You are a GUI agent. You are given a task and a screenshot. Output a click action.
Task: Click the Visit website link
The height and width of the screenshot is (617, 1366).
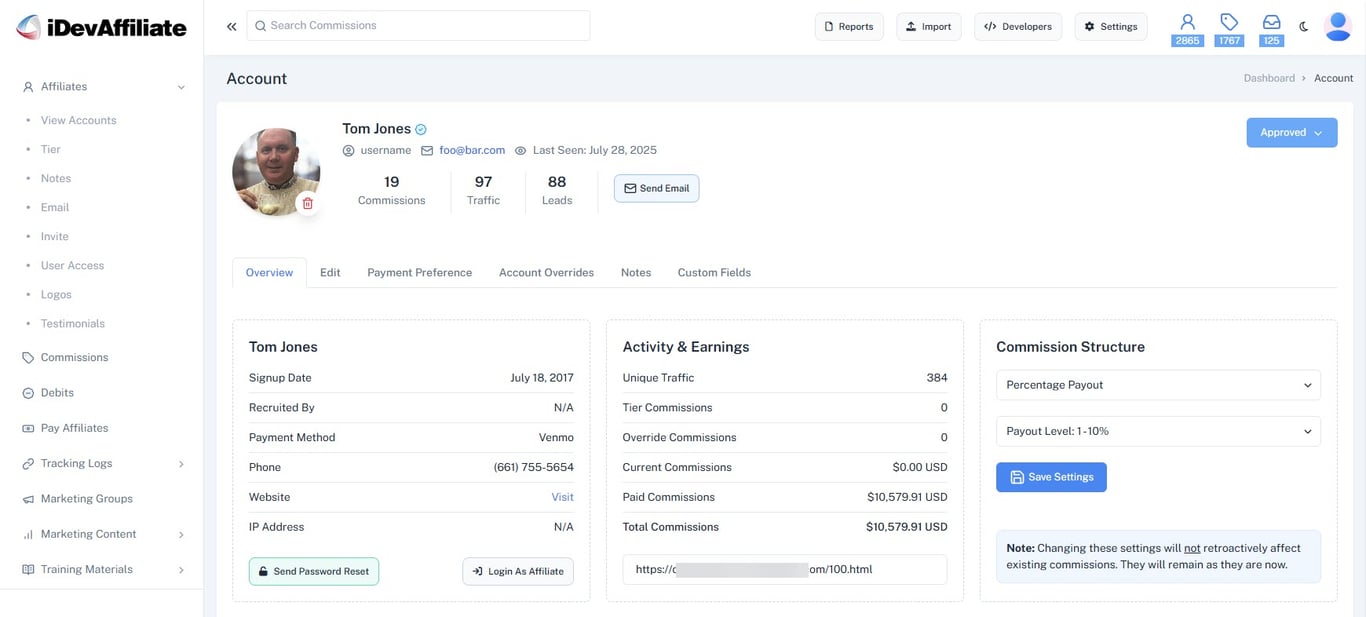tap(562, 497)
